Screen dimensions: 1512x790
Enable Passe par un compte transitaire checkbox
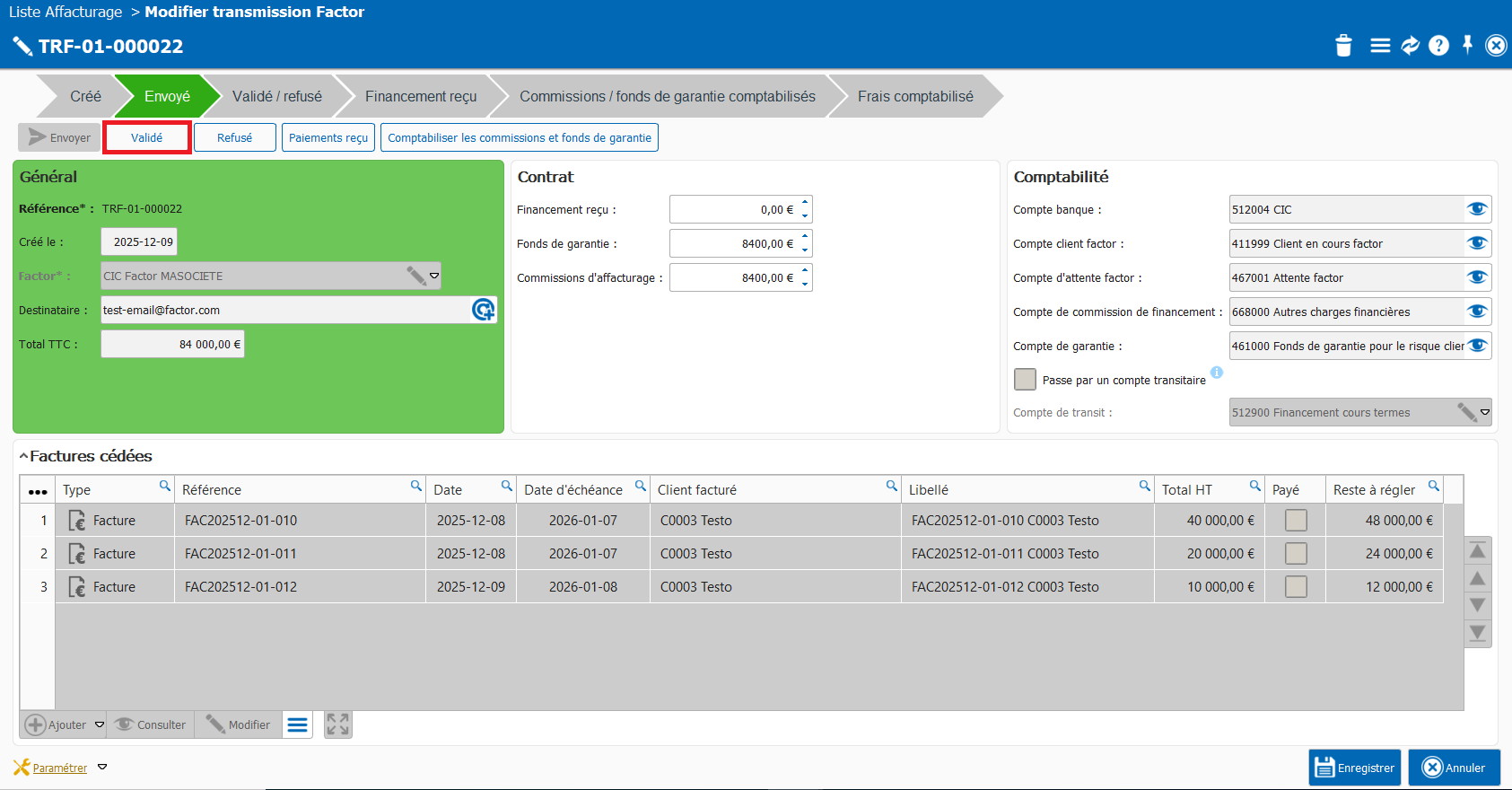tap(1025, 380)
